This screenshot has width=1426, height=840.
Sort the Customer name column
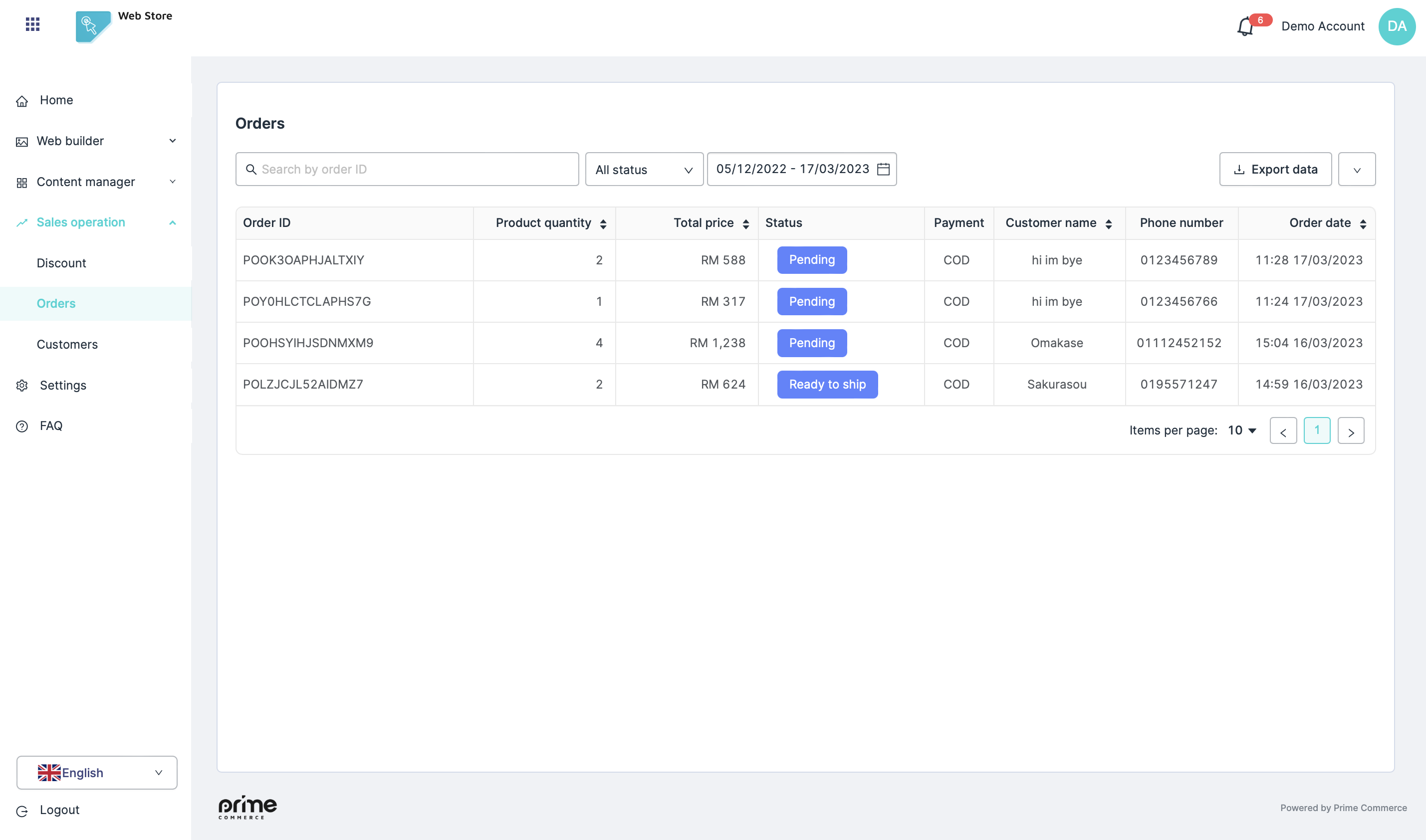tap(1109, 224)
